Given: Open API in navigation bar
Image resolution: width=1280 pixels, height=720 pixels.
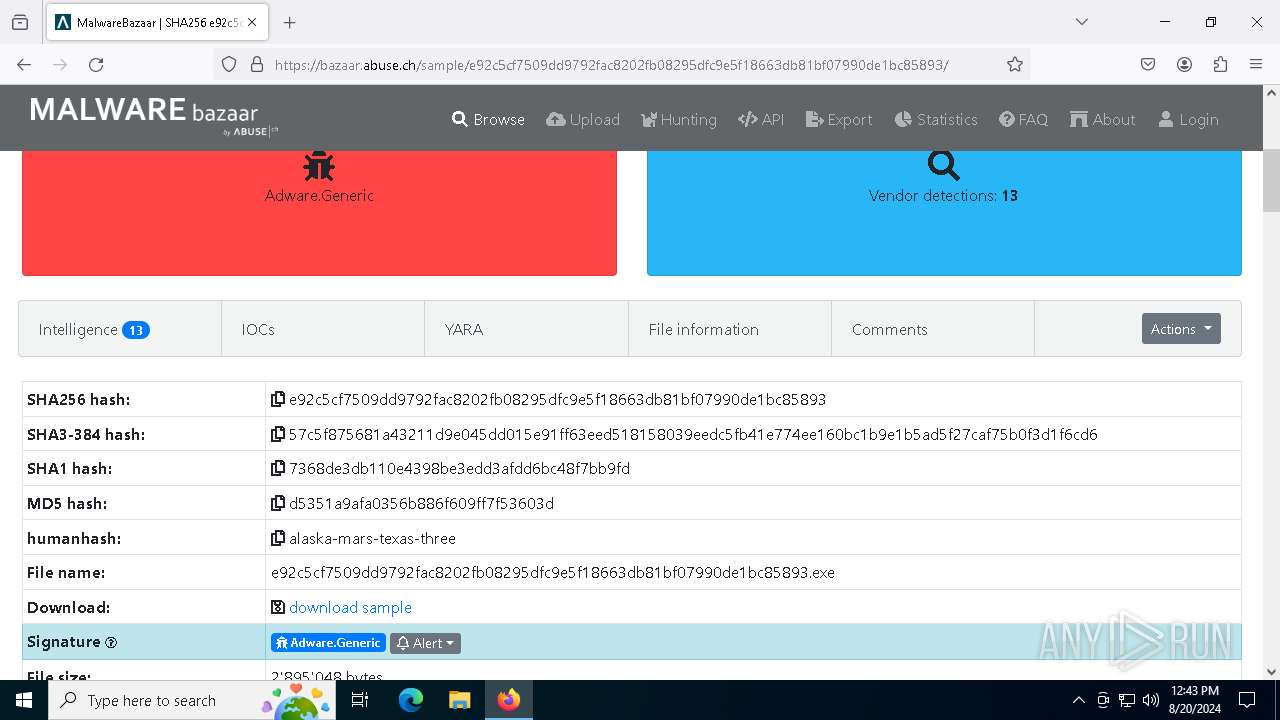Looking at the screenshot, I should [x=761, y=119].
